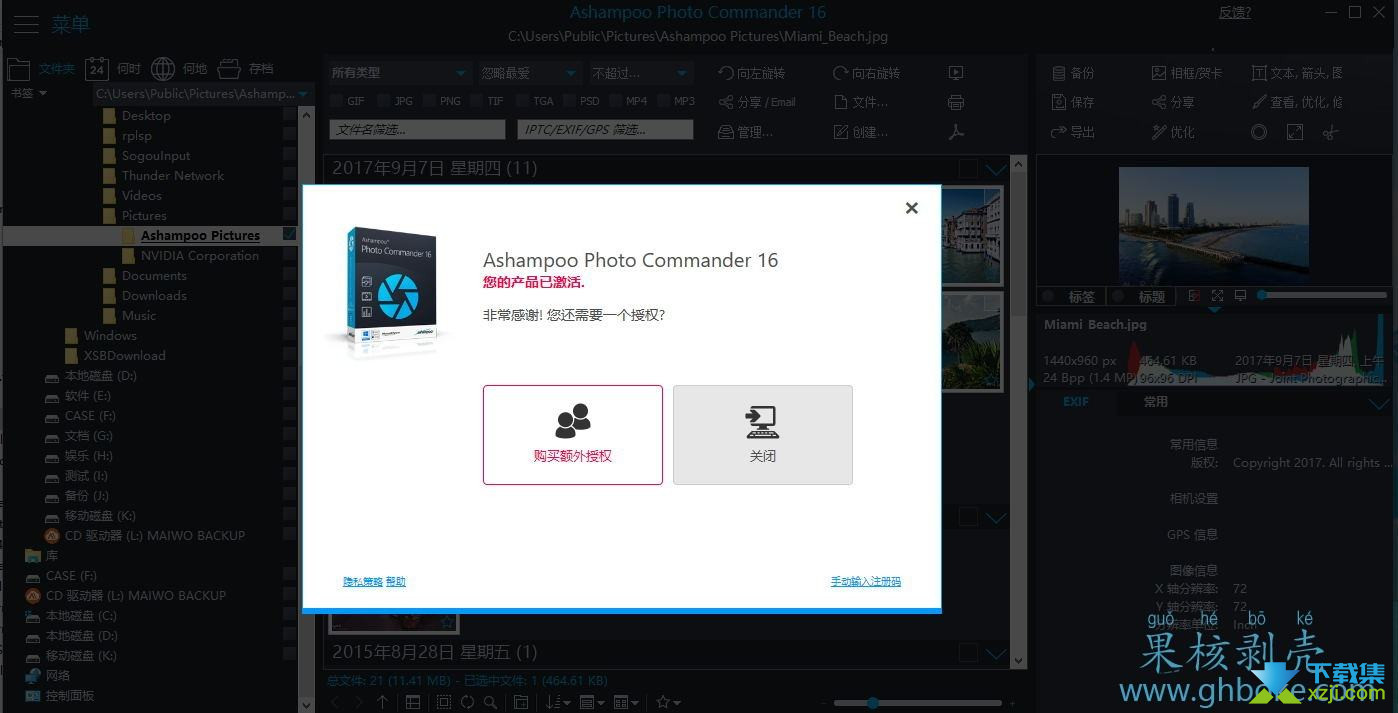The height and width of the screenshot is (713, 1398).
Task: Select the 常用 tab in info panel
Action: 1156,402
